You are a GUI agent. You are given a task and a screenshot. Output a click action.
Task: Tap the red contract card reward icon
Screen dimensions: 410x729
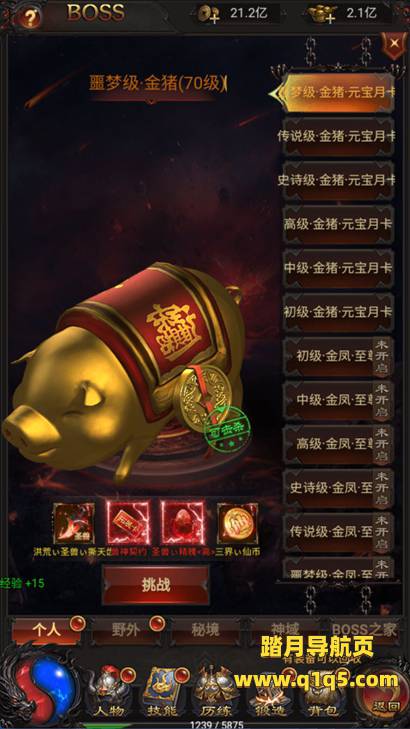128,523
